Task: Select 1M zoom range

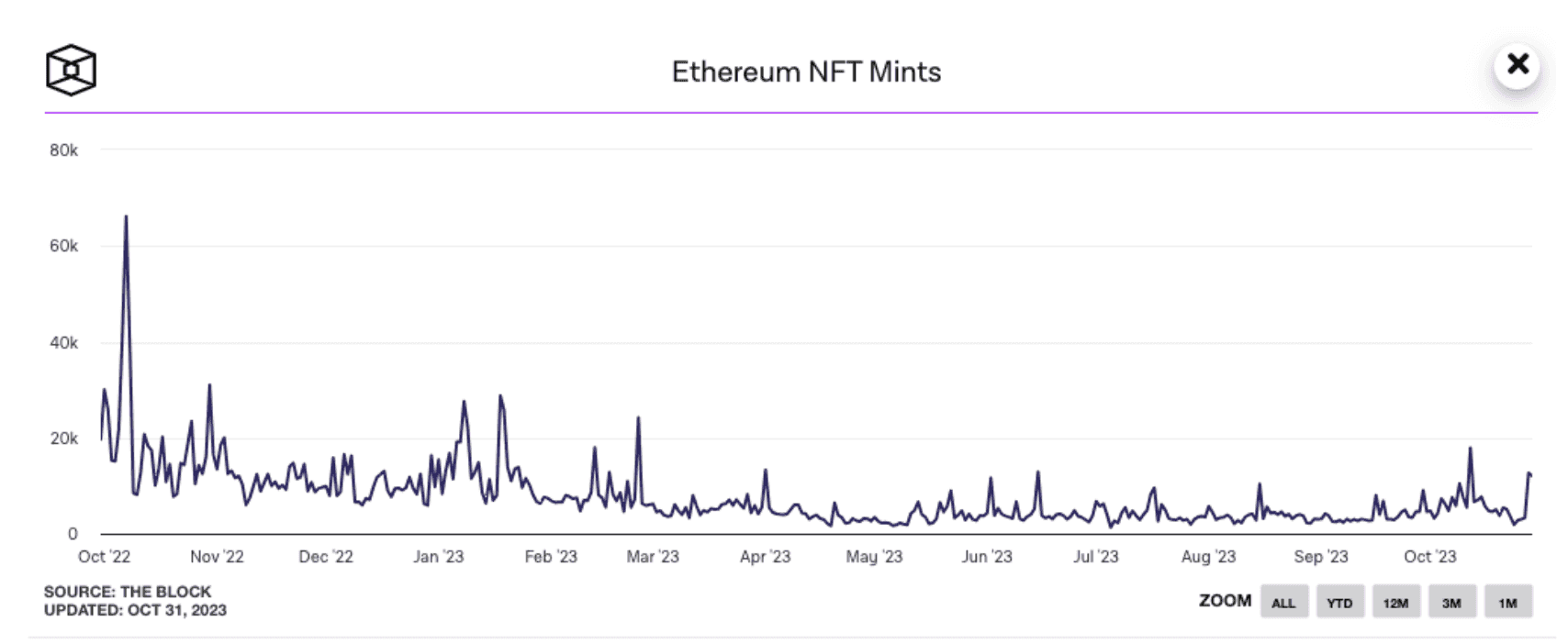Action: click(x=1507, y=603)
